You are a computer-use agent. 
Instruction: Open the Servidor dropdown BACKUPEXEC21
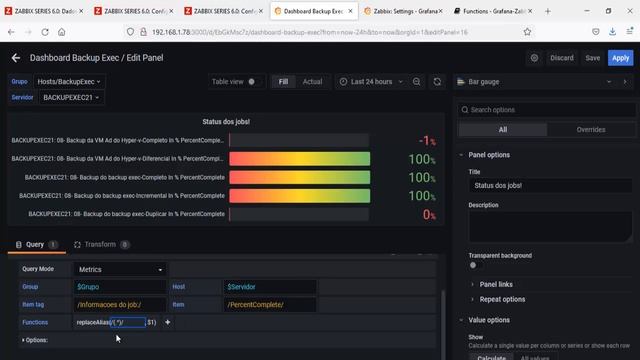(71, 98)
